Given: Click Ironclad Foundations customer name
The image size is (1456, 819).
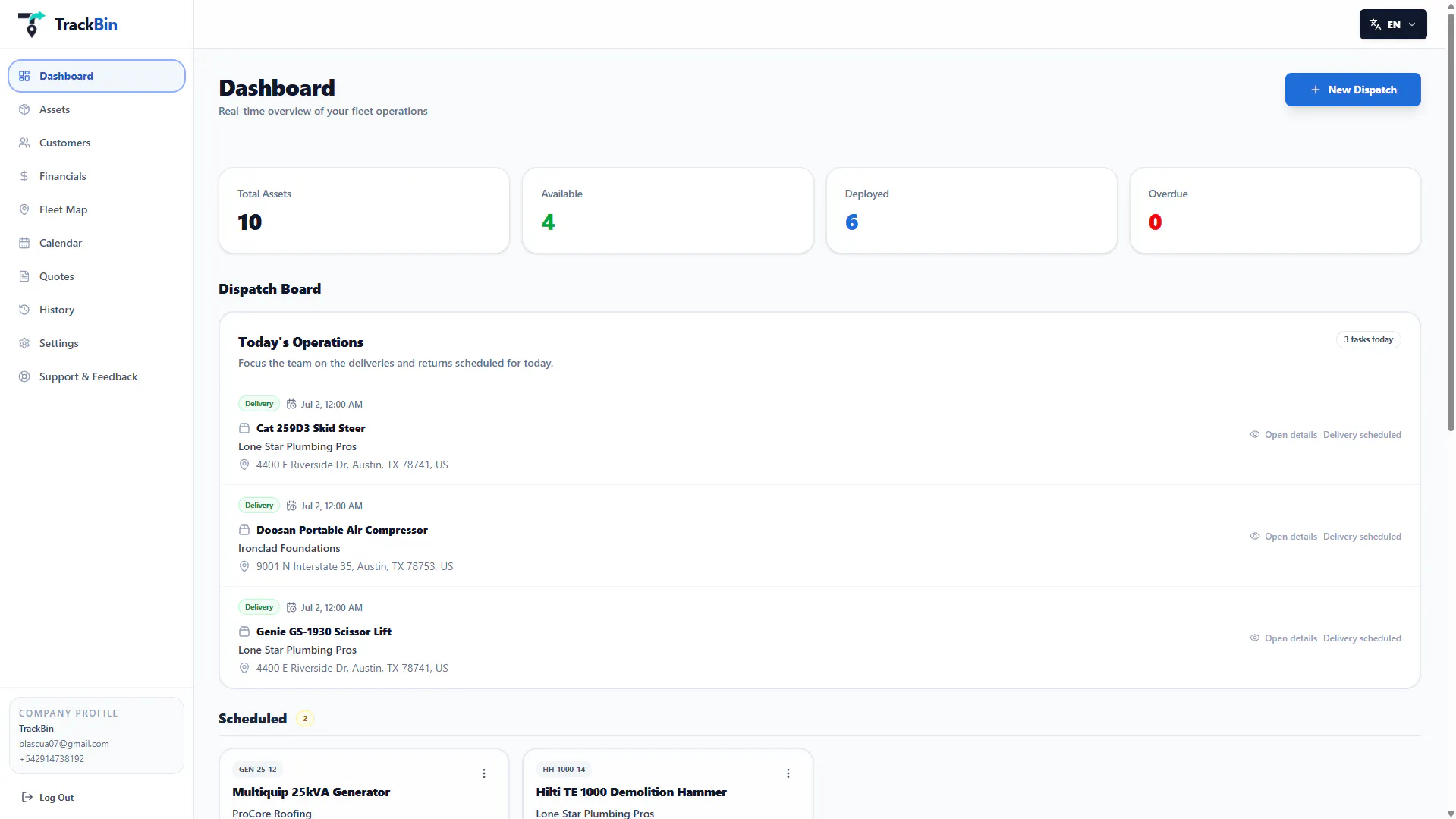Looking at the screenshot, I should tap(289, 548).
